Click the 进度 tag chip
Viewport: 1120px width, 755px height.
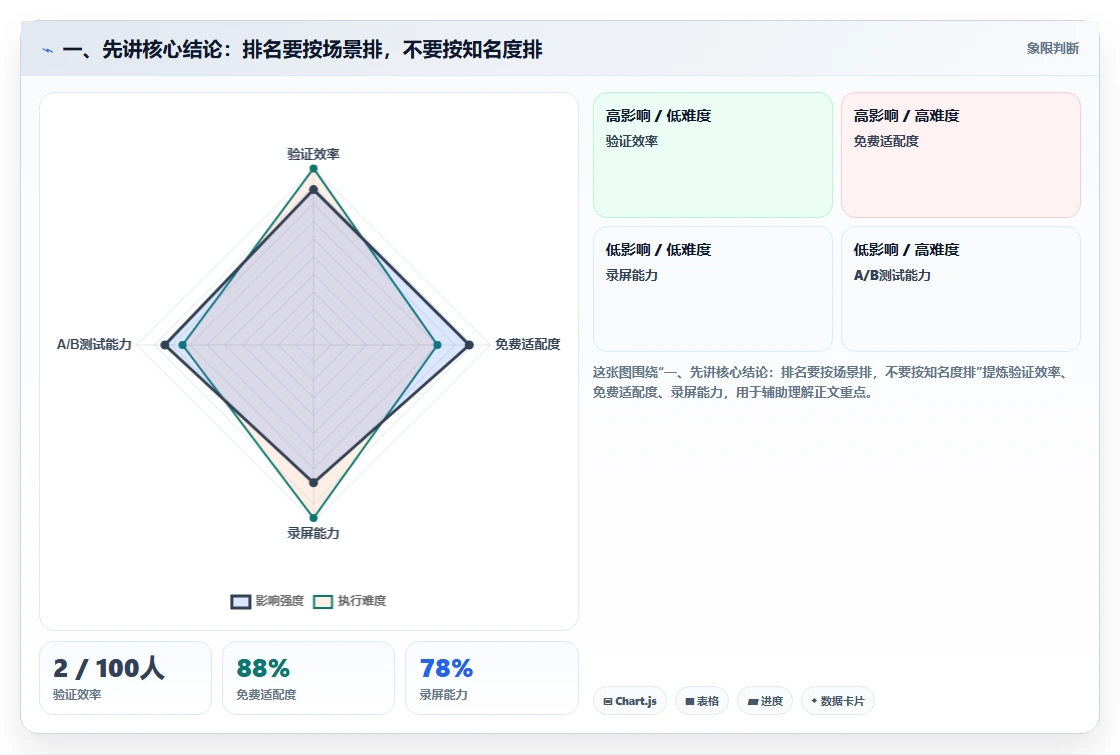[765, 701]
